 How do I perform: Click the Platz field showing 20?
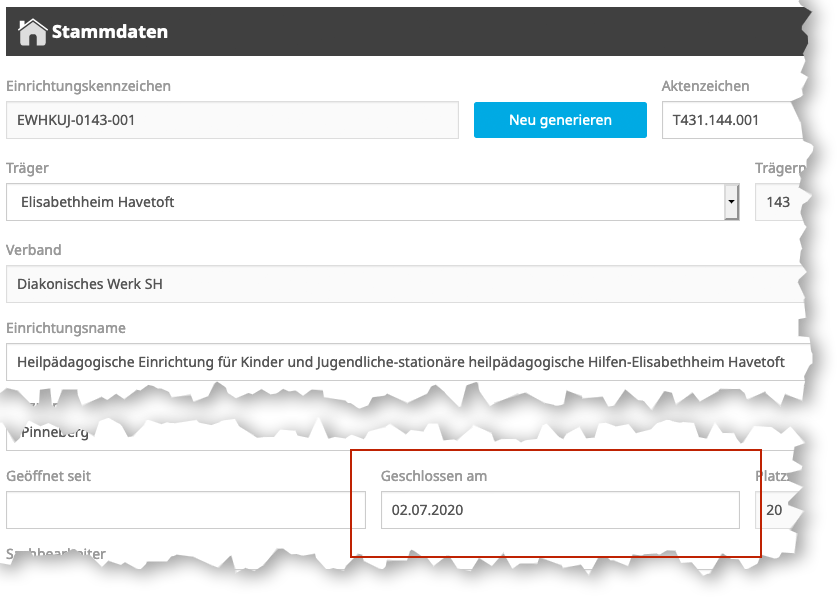click(x=777, y=510)
